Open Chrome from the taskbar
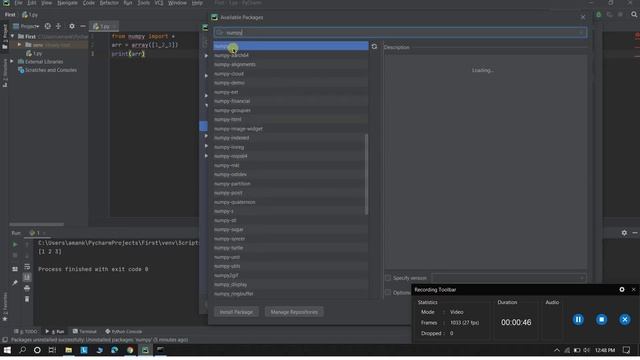The image size is (640, 360). tap(130, 350)
